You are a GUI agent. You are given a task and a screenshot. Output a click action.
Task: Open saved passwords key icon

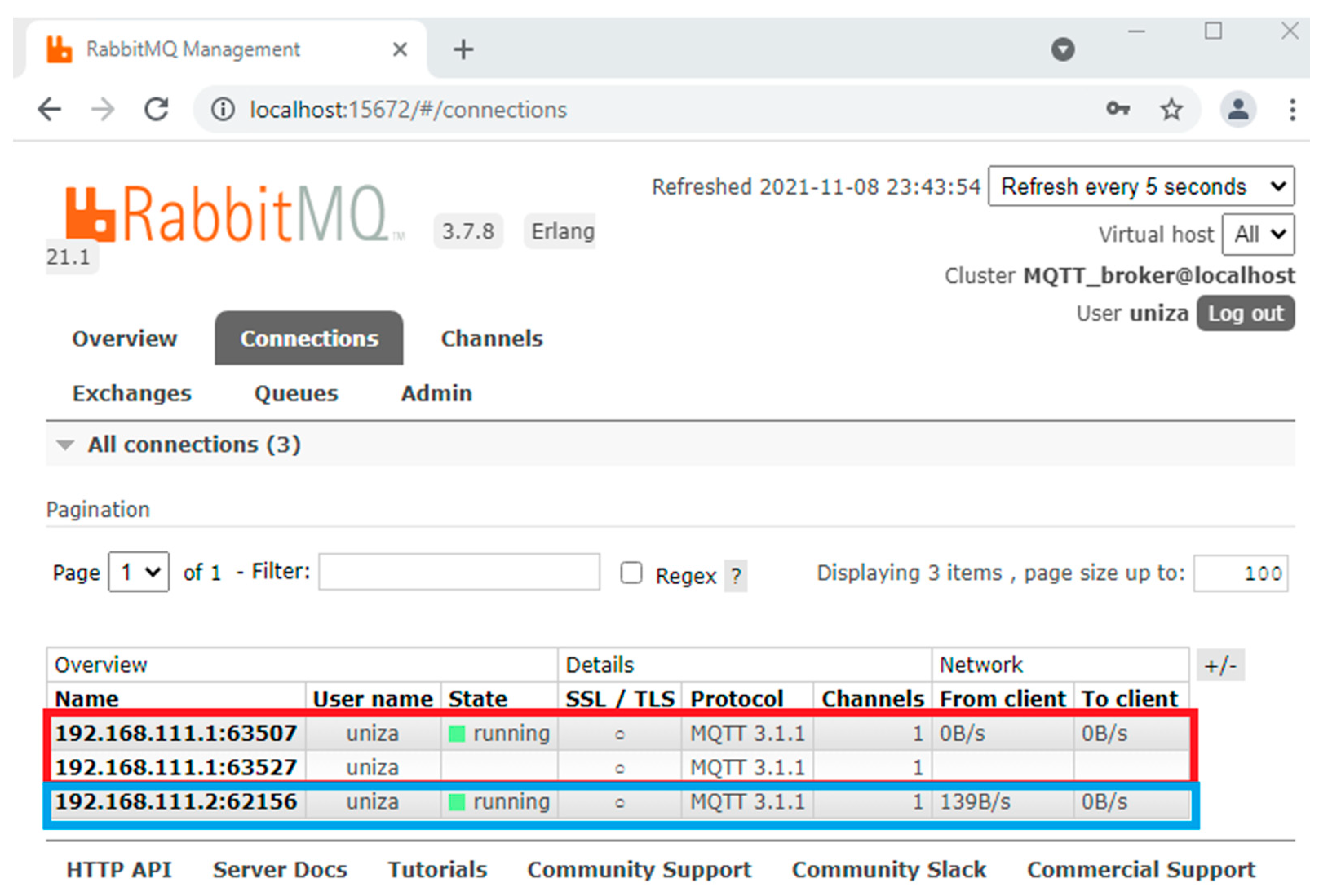pos(1118,108)
